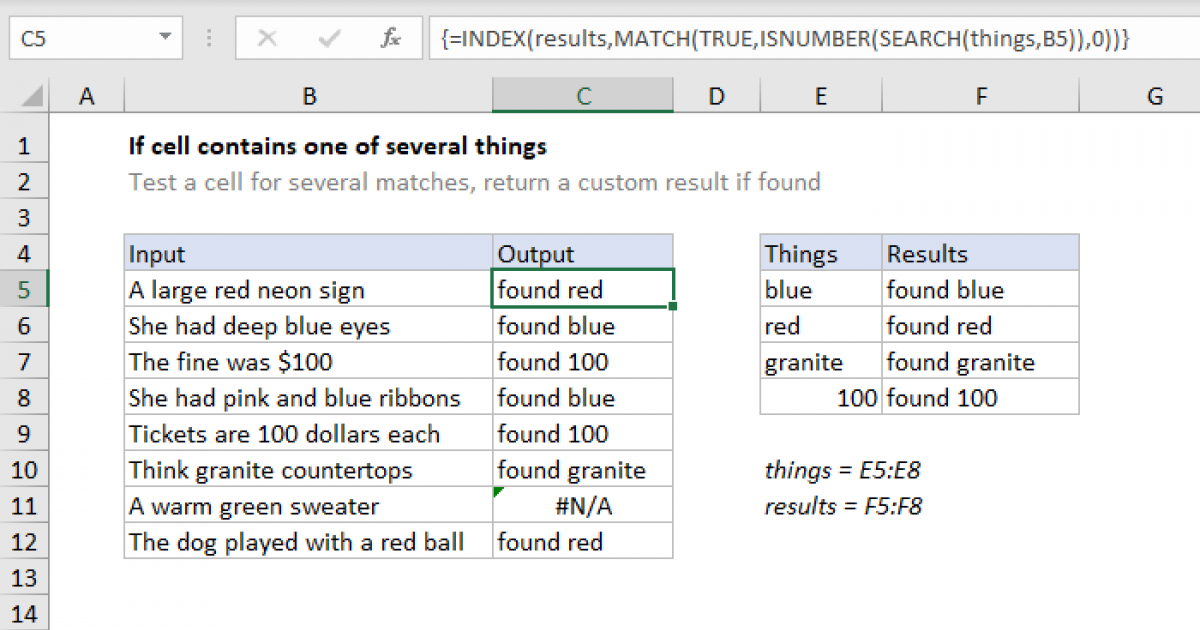Click the 'found 100' cell in the Results column
Screen dimensions: 1200x630
click(980, 397)
